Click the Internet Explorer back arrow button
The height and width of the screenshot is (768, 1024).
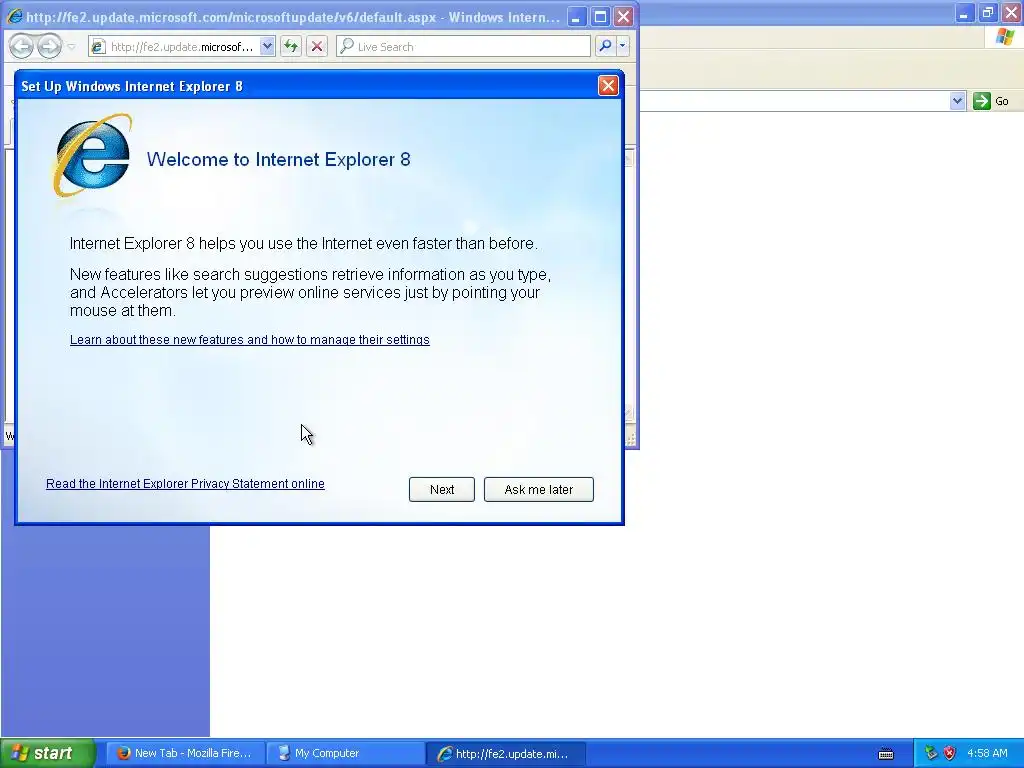pos(22,46)
